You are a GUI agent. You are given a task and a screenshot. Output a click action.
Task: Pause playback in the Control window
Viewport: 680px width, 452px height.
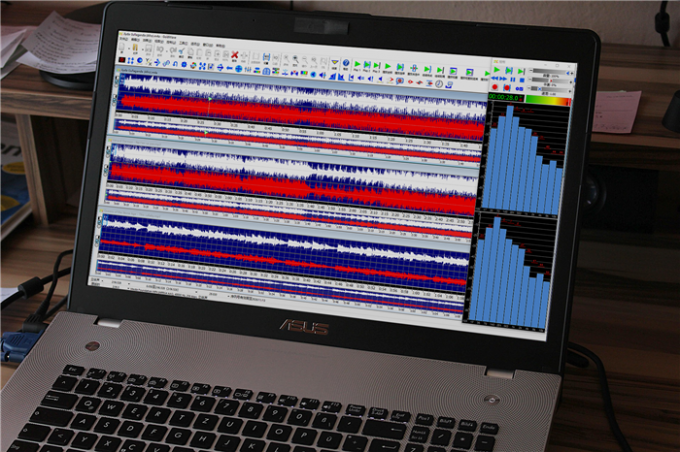point(513,79)
